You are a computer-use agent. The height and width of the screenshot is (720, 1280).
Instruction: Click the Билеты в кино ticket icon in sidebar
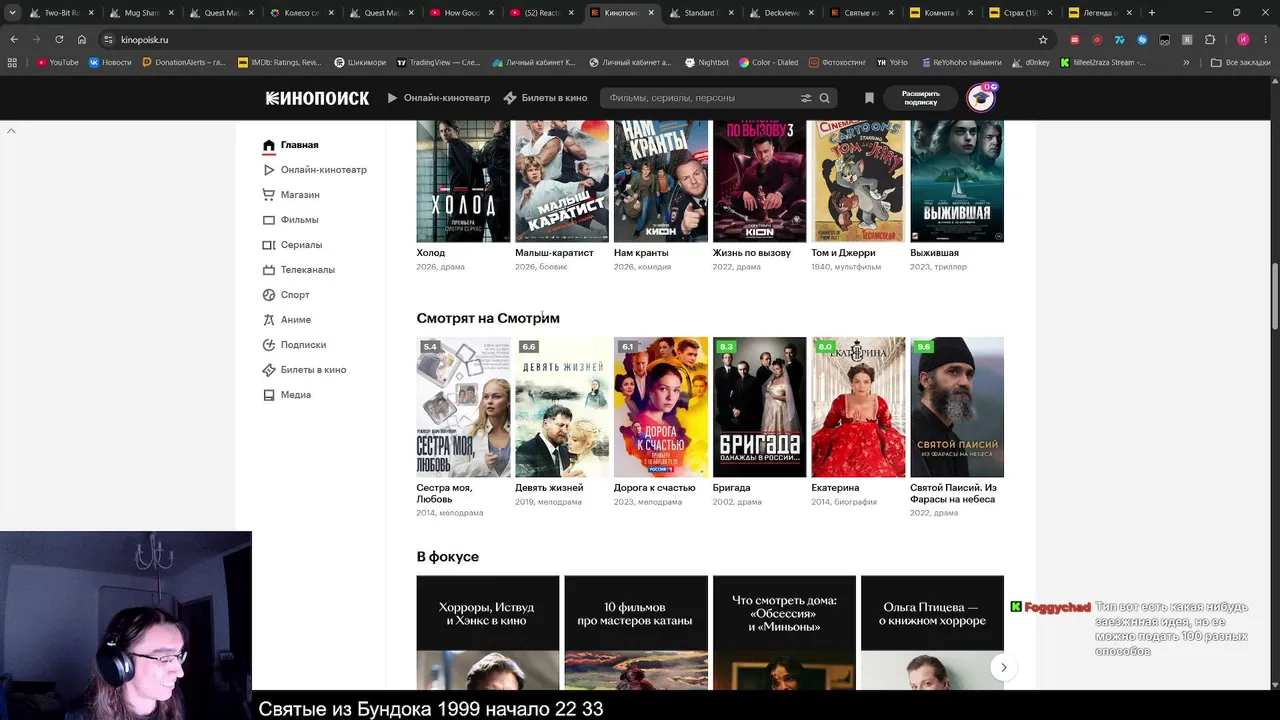pos(269,370)
